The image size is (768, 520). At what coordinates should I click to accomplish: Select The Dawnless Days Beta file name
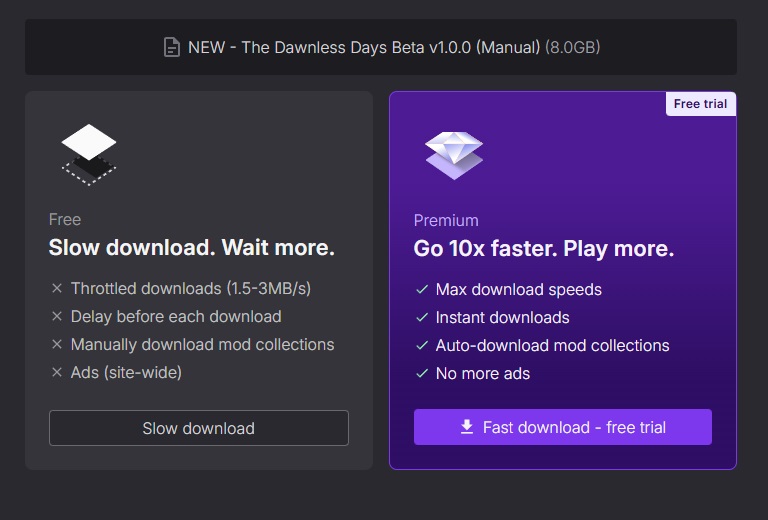(364, 47)
